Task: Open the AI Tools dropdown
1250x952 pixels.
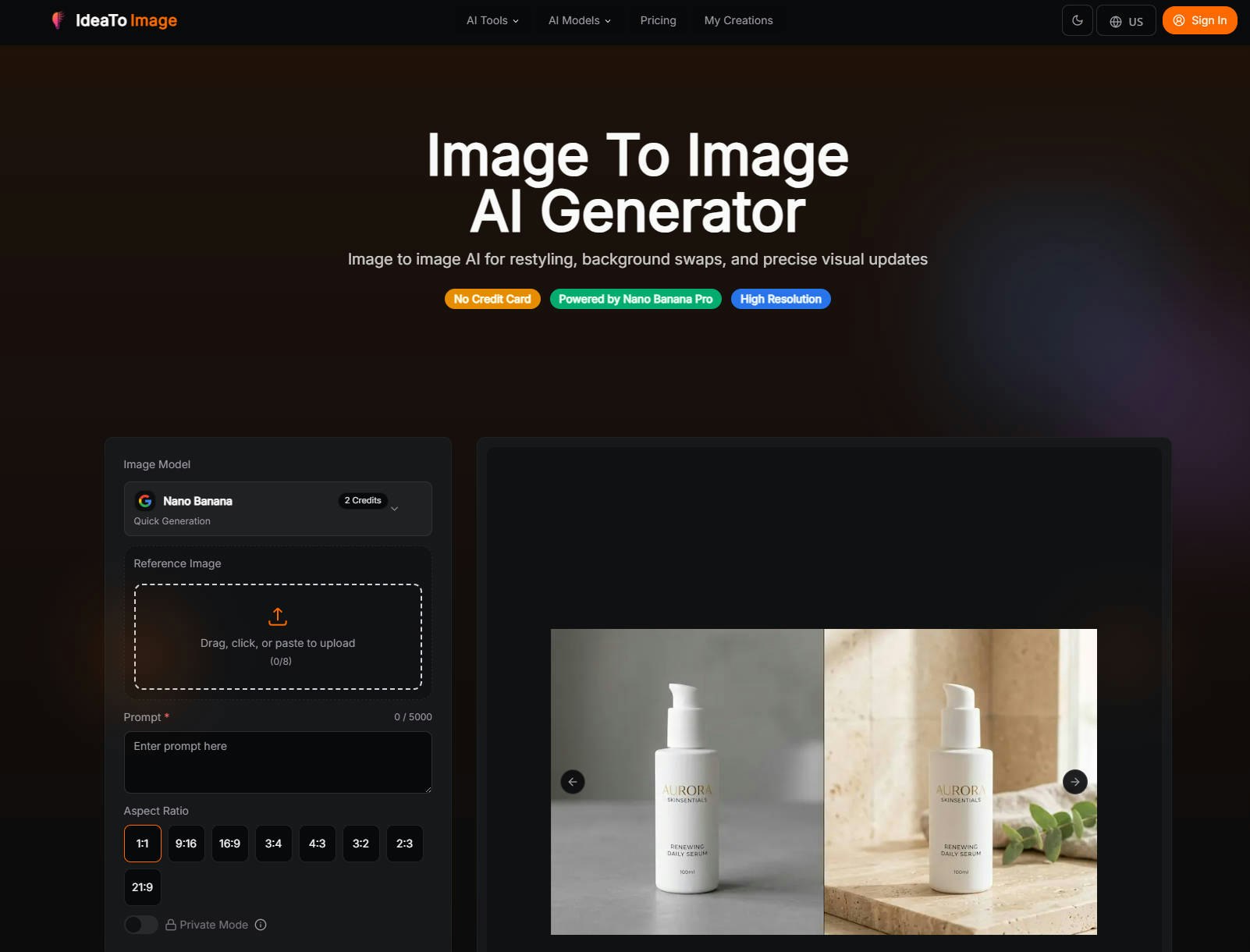Action: point(492,20)
